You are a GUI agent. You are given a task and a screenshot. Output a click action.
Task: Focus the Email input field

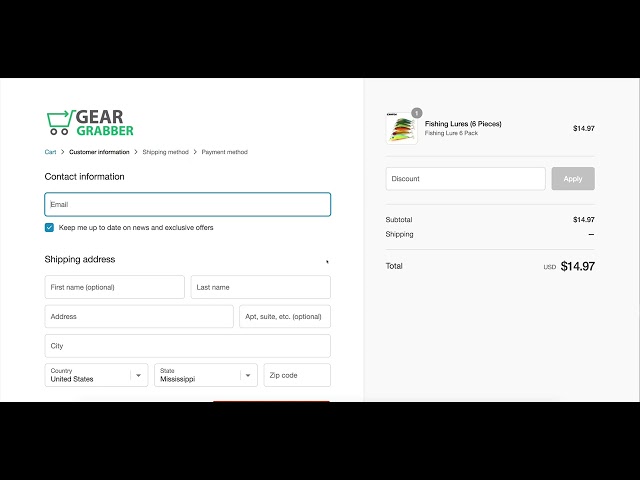click(x=187, y=204)
